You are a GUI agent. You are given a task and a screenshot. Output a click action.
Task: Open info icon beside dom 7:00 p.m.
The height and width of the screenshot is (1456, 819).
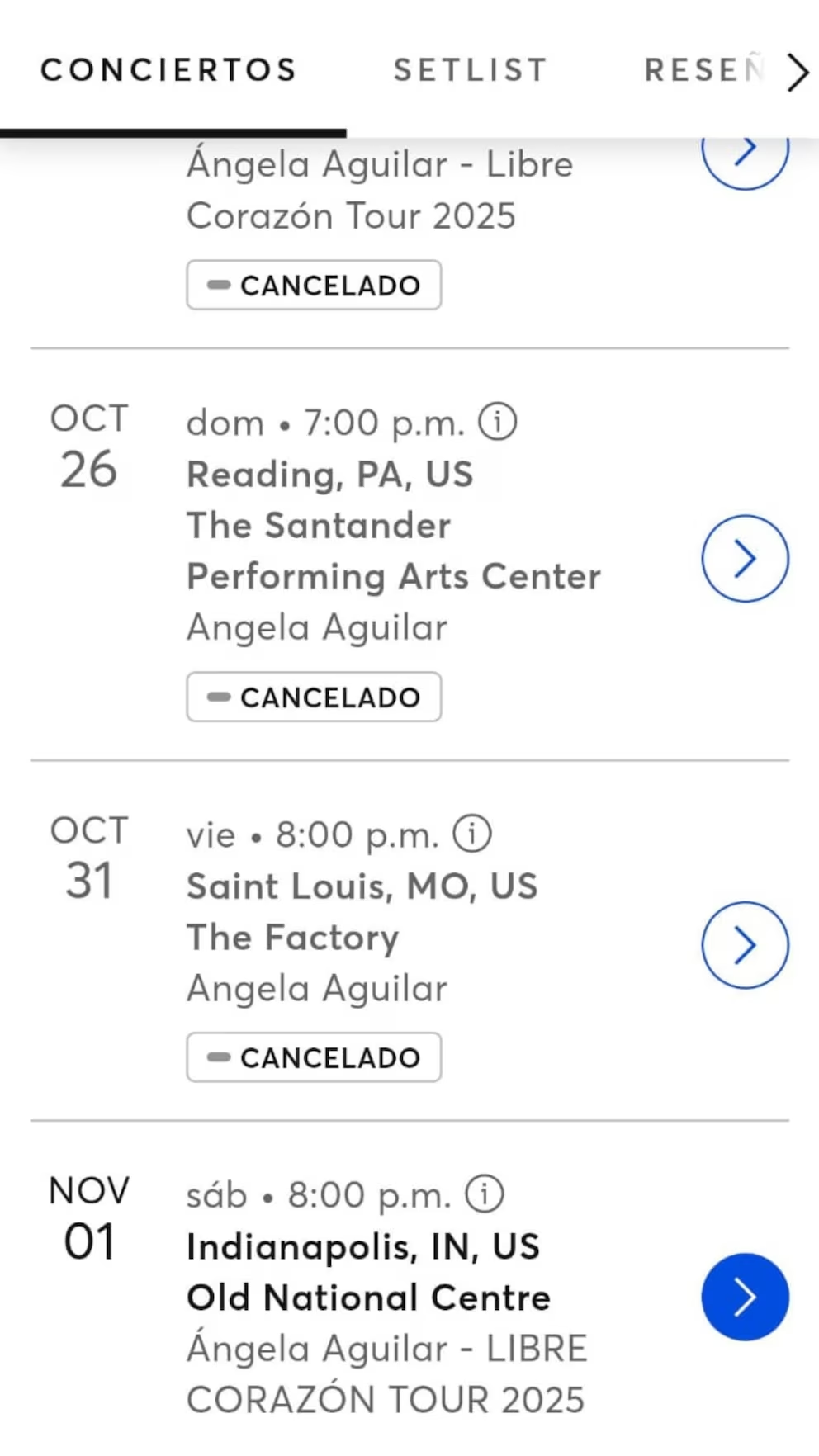point(498,422)
